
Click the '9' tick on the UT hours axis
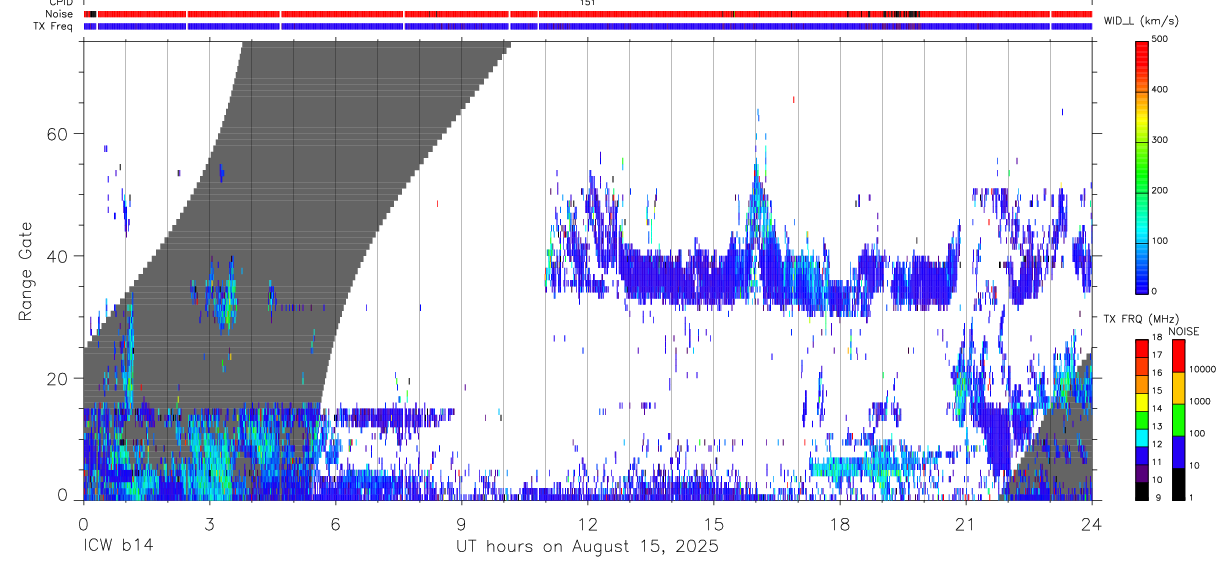pyautogui.click(x=461, y=523)
